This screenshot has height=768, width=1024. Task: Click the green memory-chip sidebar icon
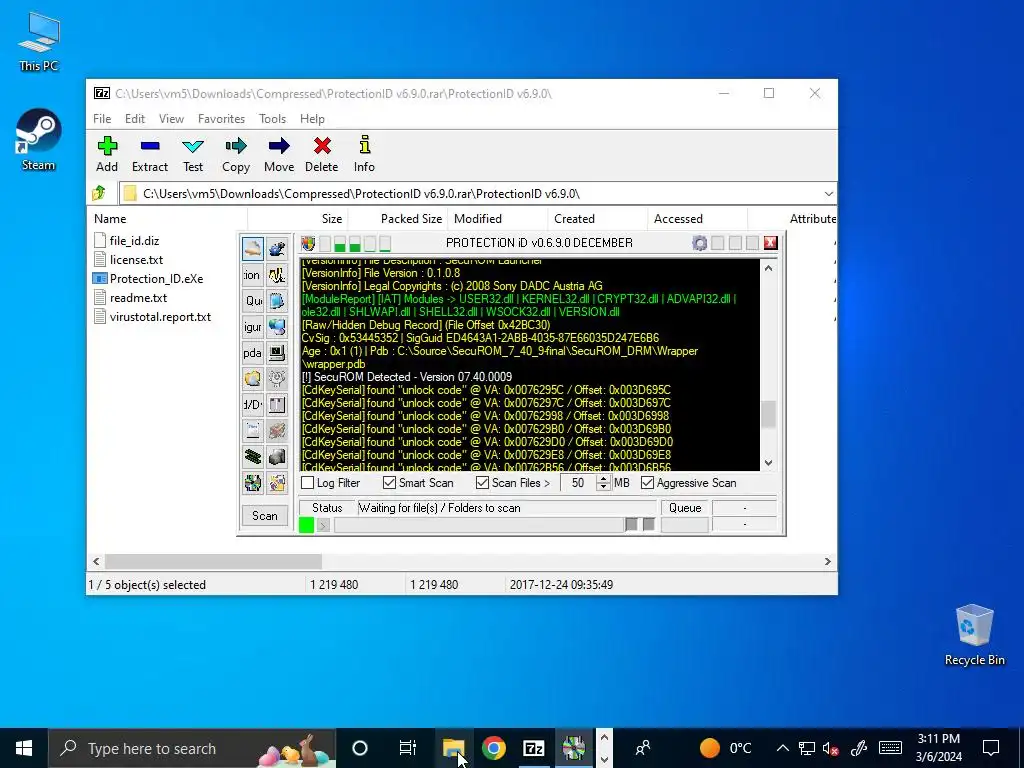(253, 456)
